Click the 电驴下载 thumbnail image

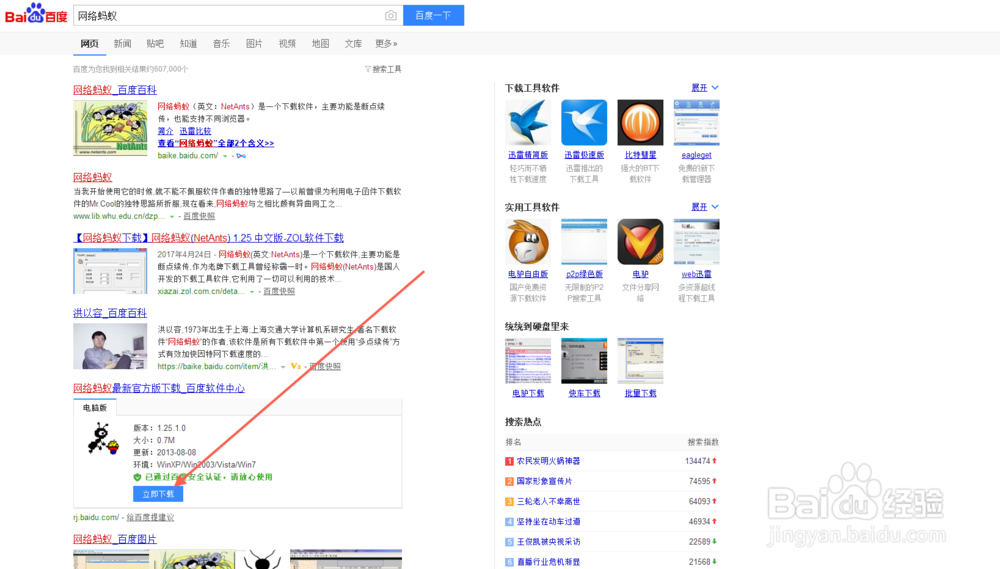528,361
